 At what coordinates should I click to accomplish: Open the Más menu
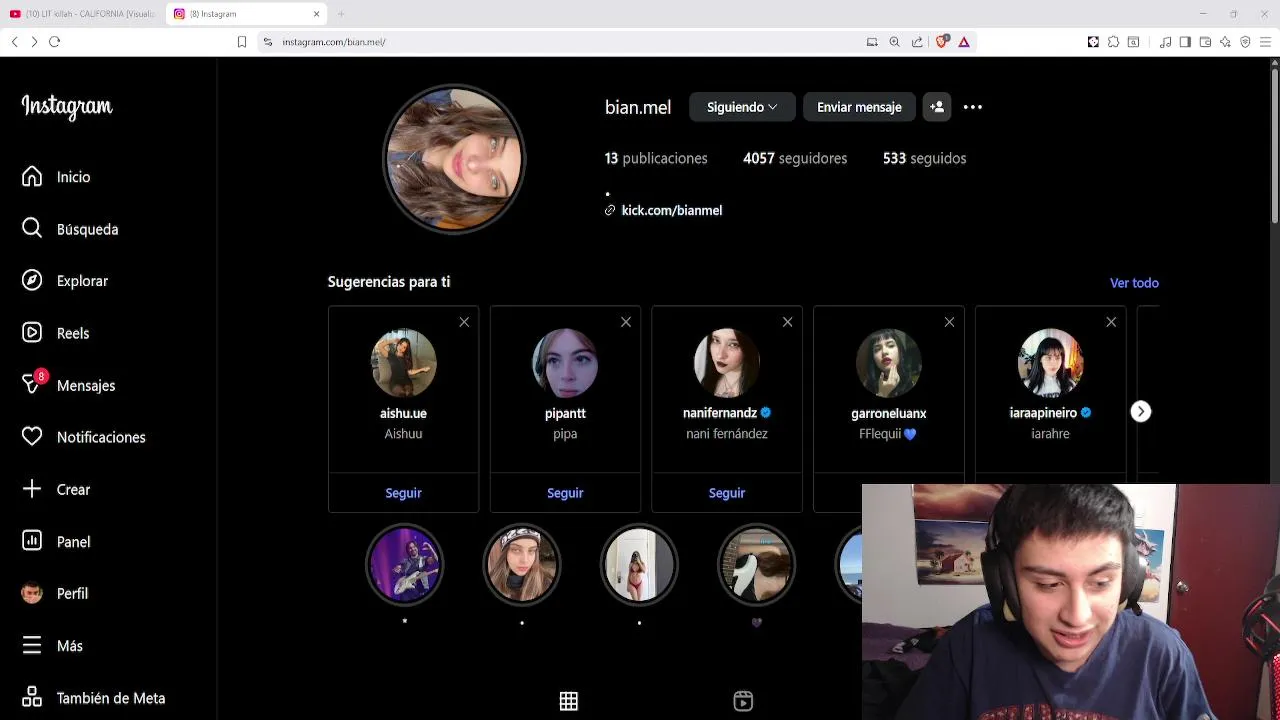pos(52,646)
